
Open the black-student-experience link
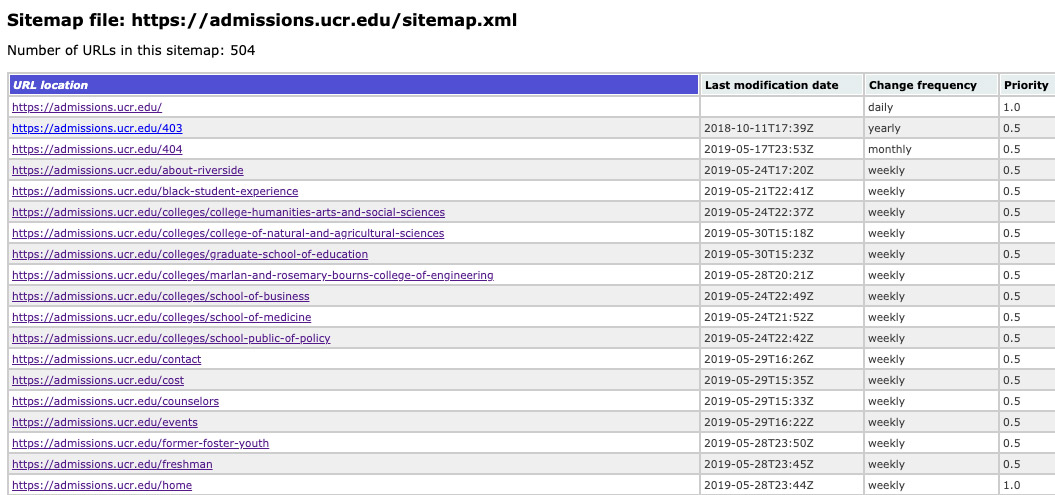(155, 191)
